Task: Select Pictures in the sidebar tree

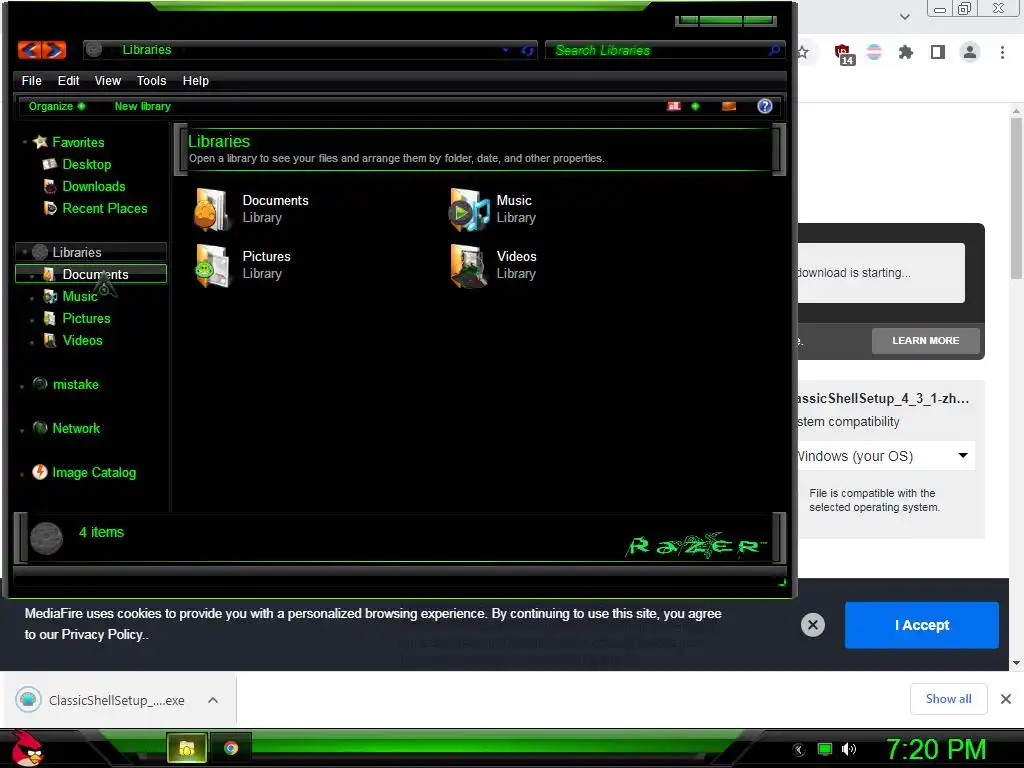Action: tap(86, 319)
